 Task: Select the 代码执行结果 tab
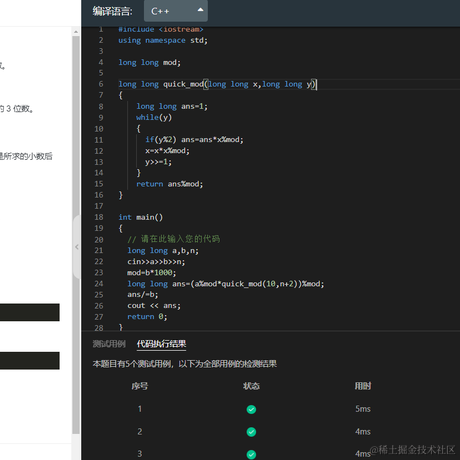(x=161, y=344)
